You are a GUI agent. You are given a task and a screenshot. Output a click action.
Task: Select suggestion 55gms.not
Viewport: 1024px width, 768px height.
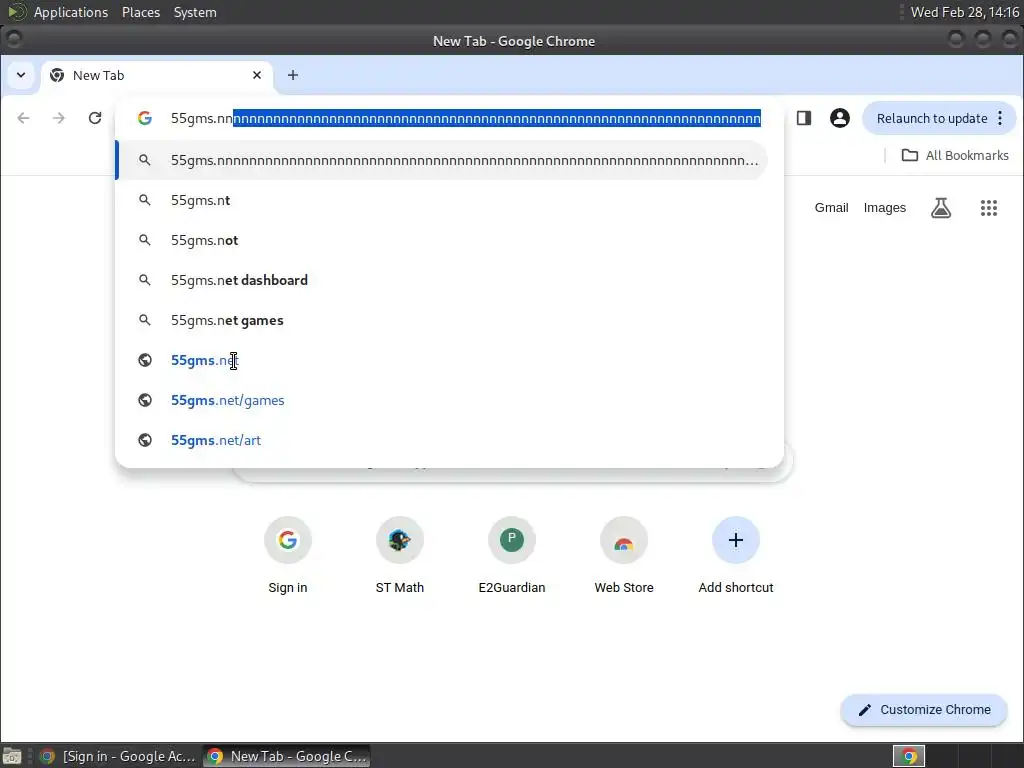441,240
